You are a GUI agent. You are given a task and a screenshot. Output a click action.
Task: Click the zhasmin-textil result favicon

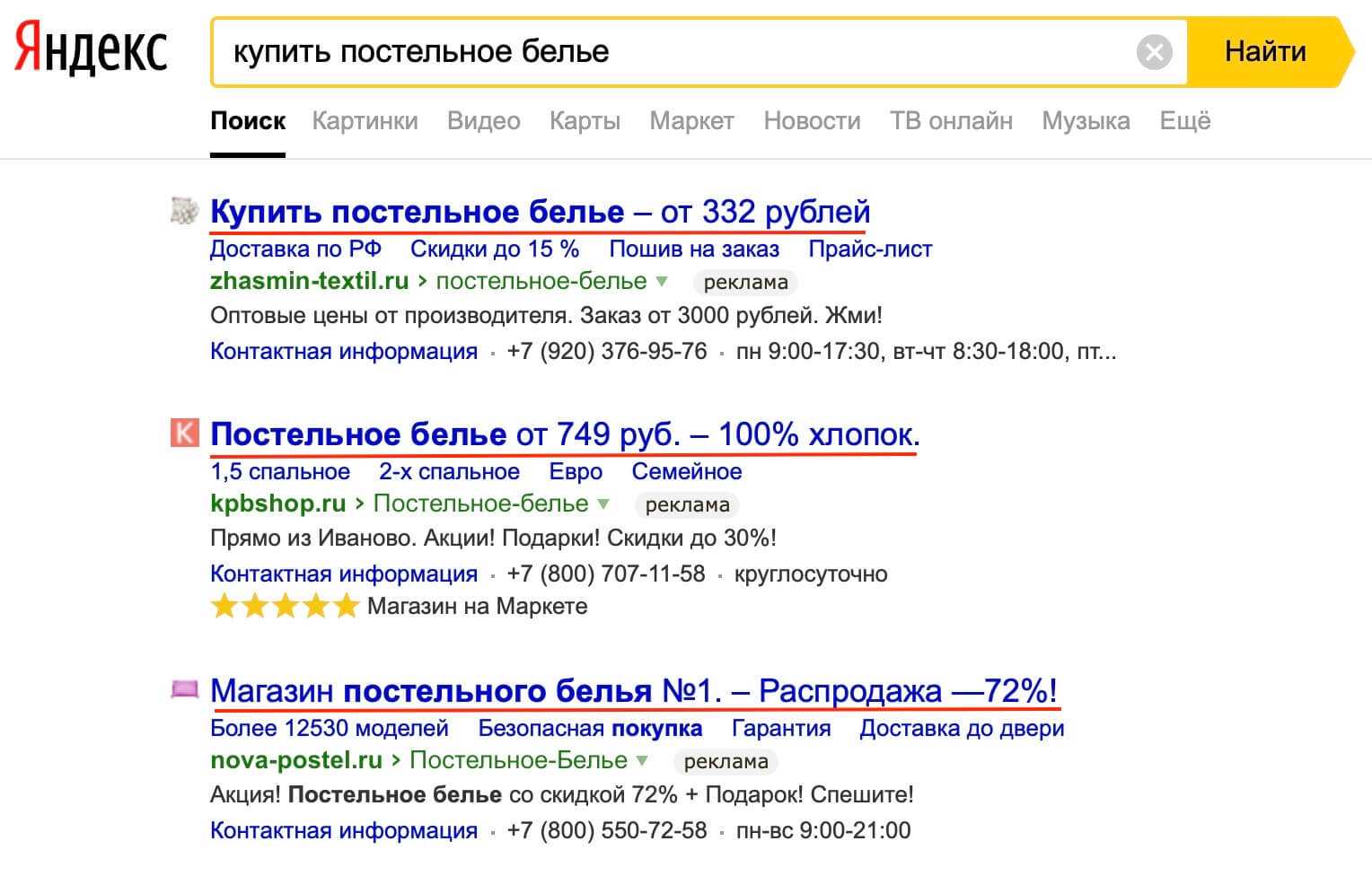pyautogui.click(x=183, y=211)
